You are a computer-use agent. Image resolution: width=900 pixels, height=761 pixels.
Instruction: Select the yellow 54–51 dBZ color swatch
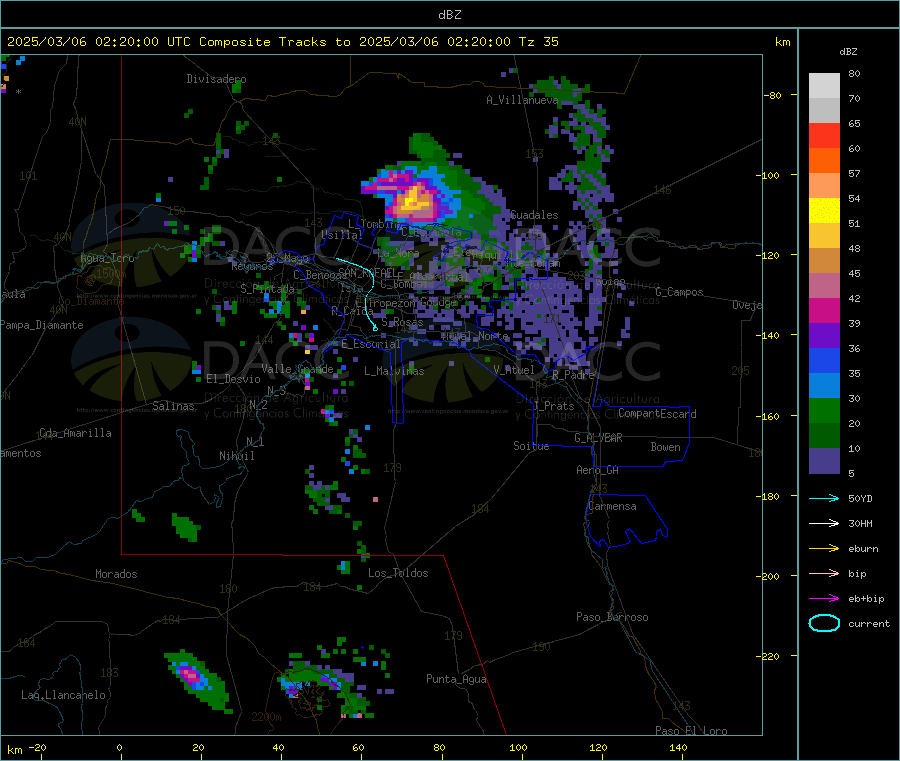click(x=824, y=211)
